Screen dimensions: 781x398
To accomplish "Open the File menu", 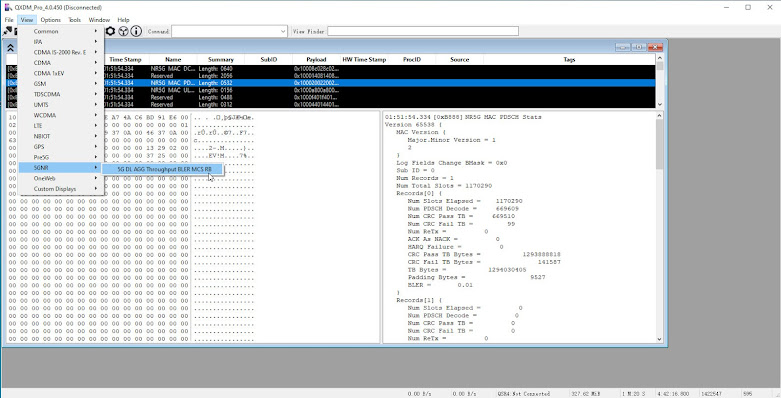I will [9, 20].
